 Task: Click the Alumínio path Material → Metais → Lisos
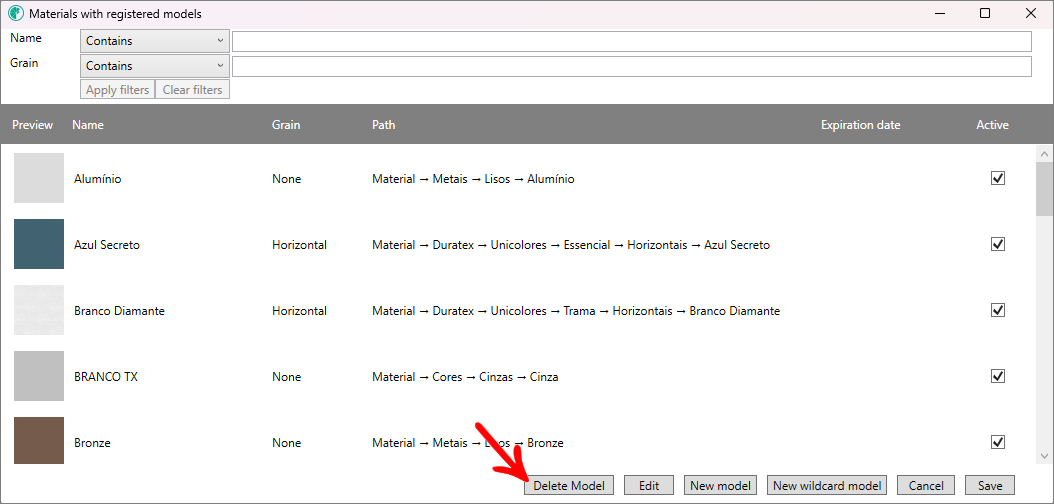[473, 179]
